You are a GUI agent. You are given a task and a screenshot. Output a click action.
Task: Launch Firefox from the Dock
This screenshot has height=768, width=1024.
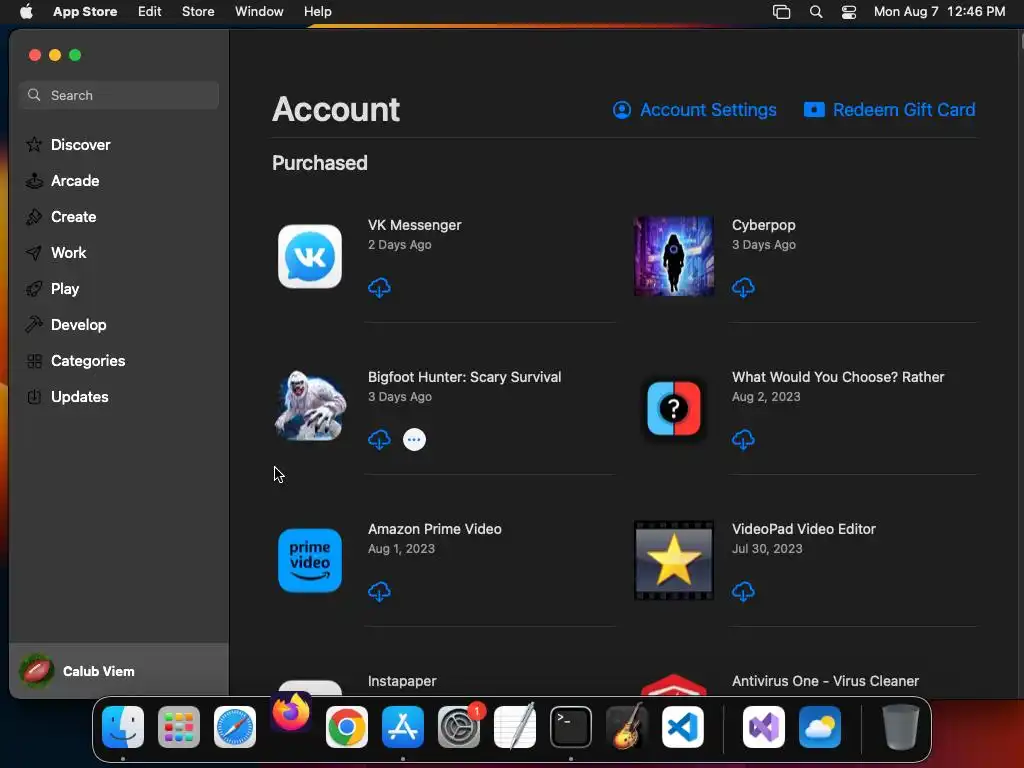(x=291, y=713)
